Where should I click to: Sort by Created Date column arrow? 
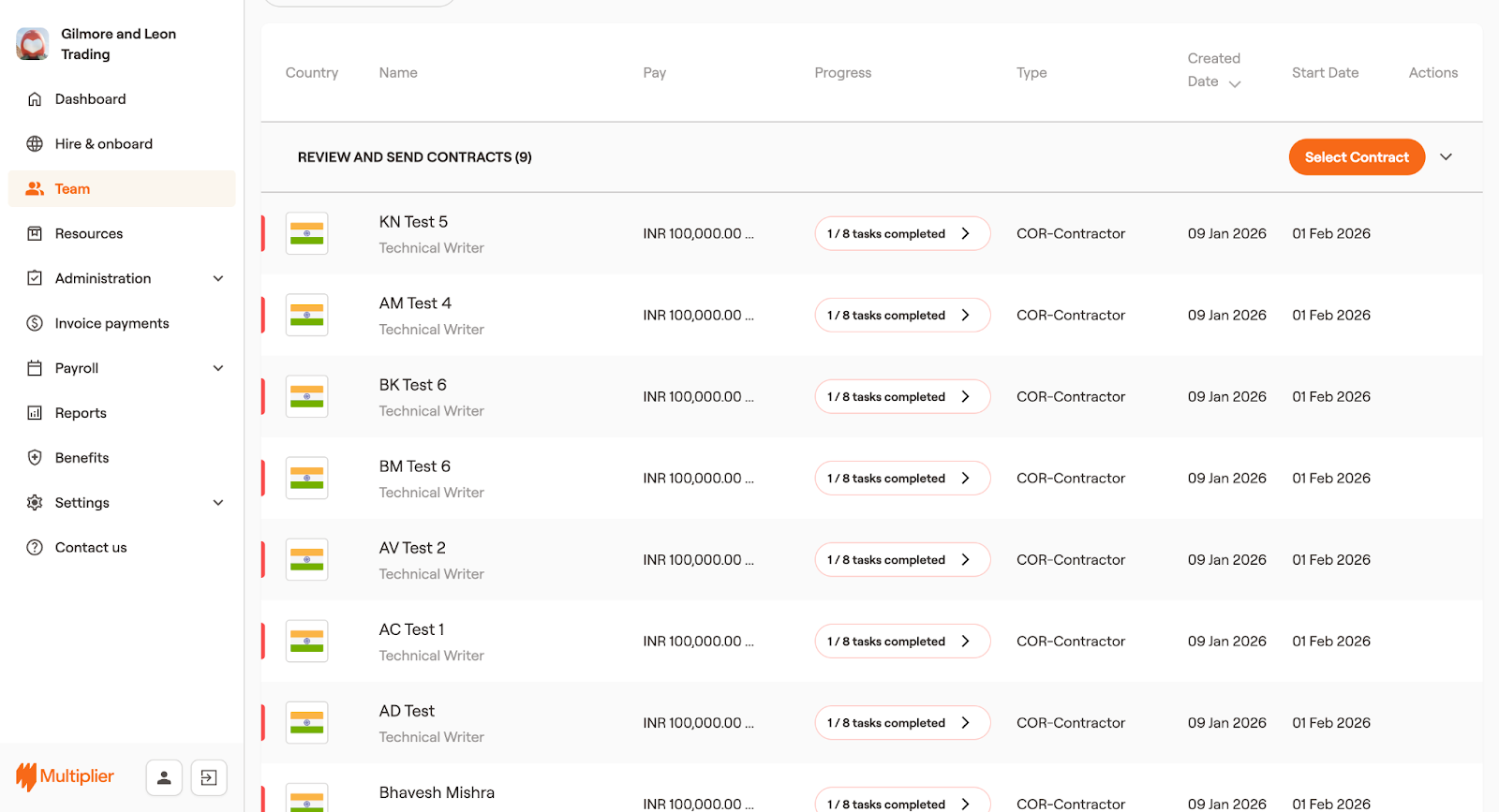pos(1235,83)
